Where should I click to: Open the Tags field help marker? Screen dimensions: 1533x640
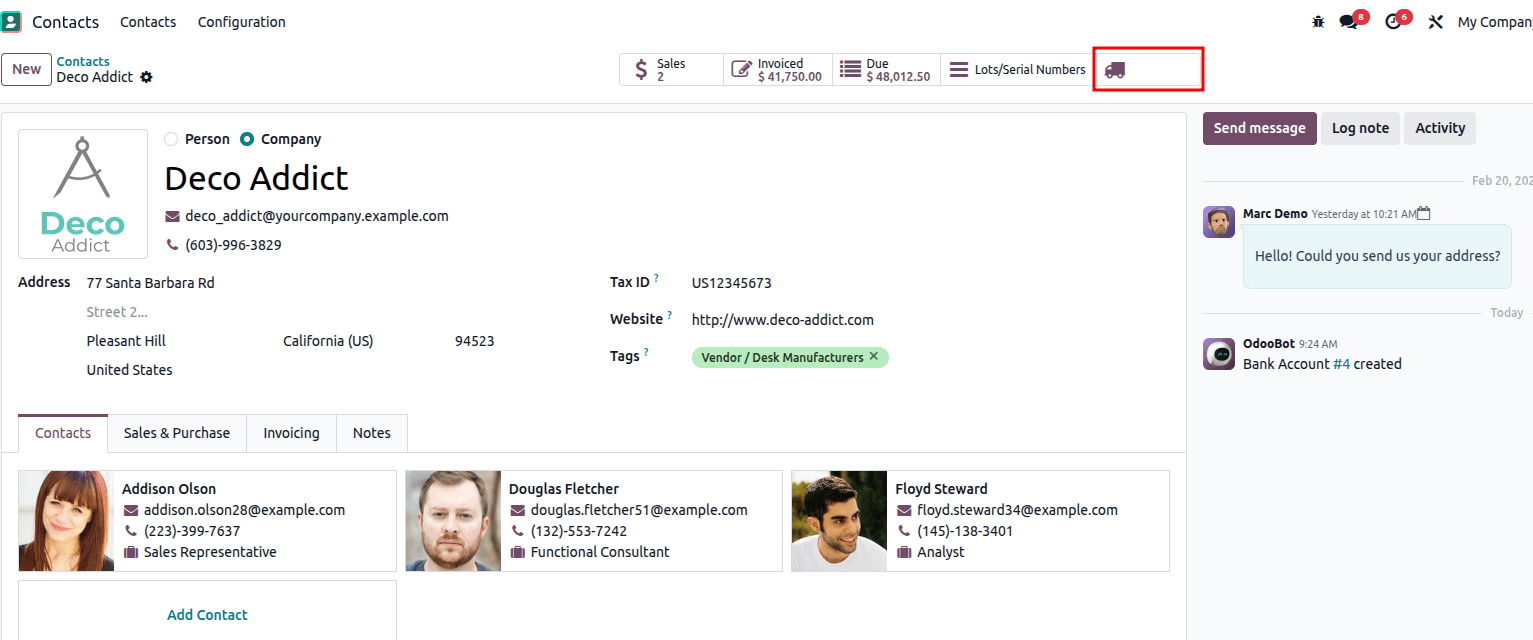[646, 351]
